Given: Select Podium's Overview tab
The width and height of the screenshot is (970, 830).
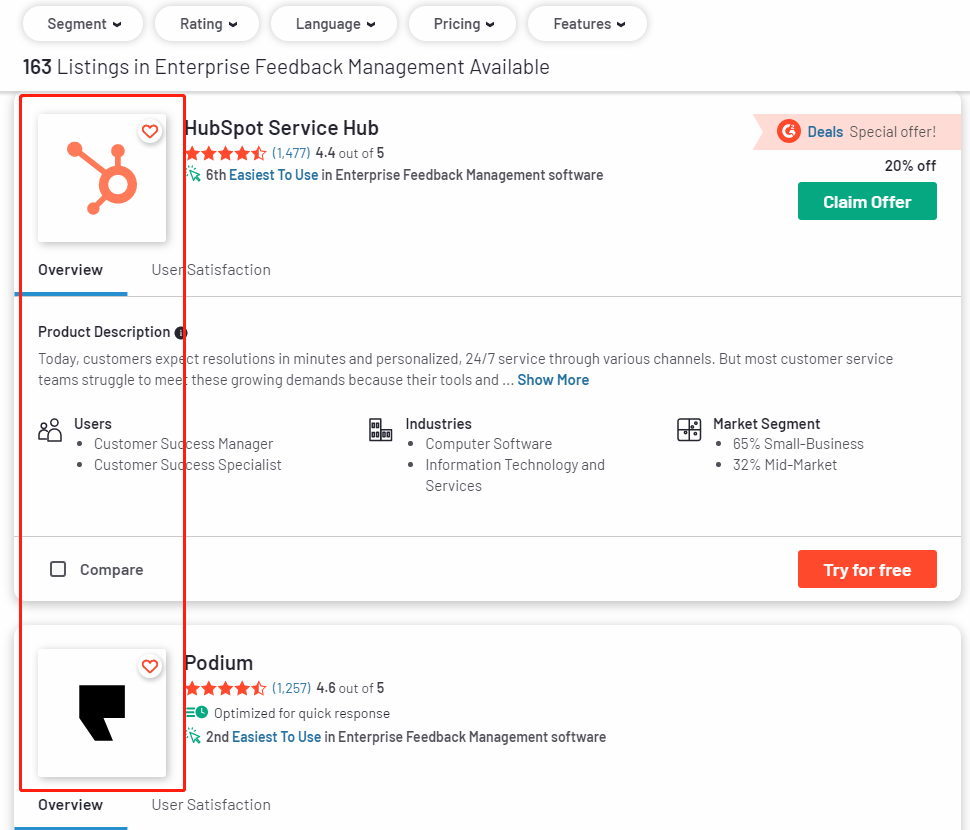Looking at the screenshot, I should click(70, 805).
